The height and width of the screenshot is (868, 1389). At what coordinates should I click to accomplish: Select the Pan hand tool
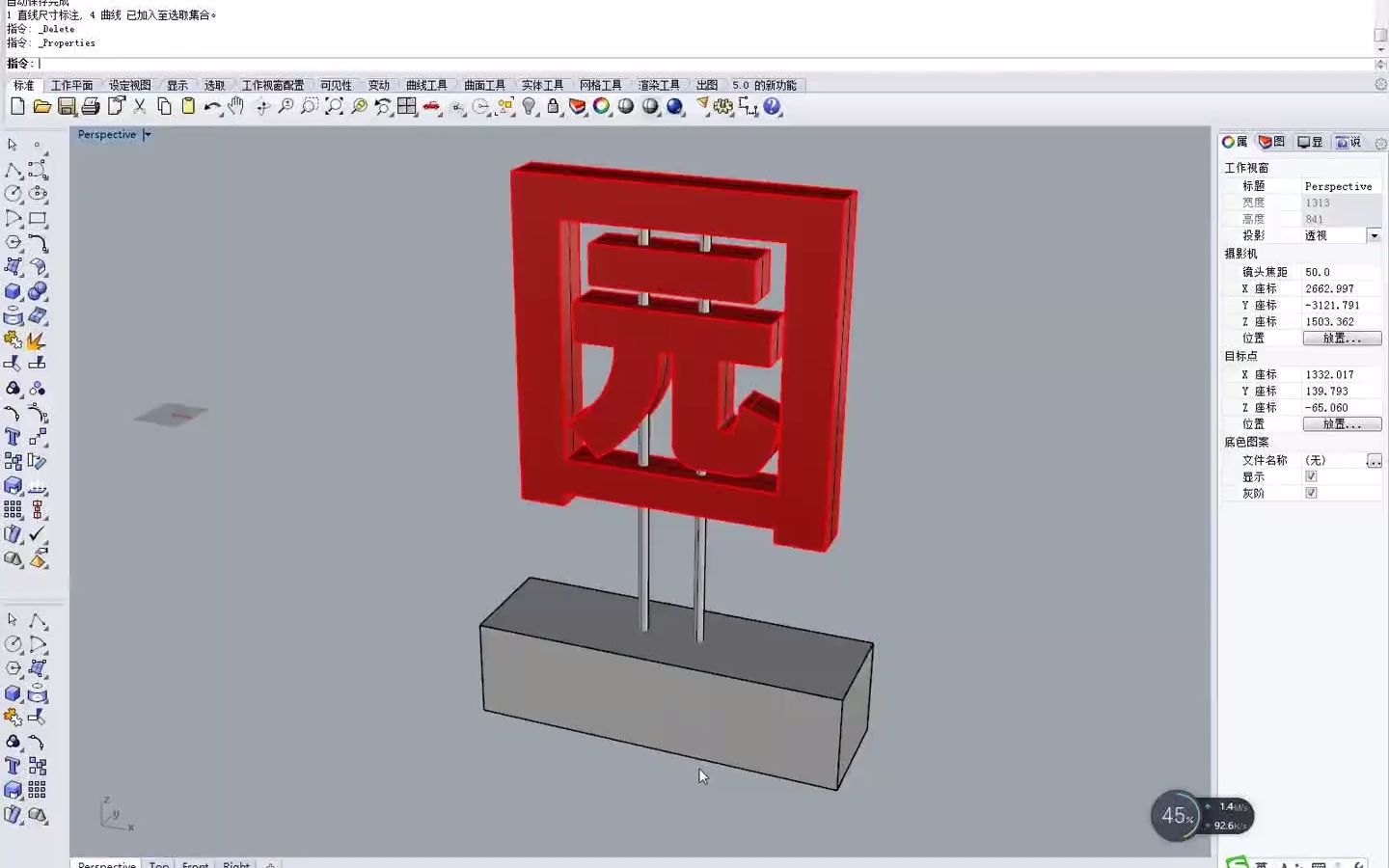236,107
